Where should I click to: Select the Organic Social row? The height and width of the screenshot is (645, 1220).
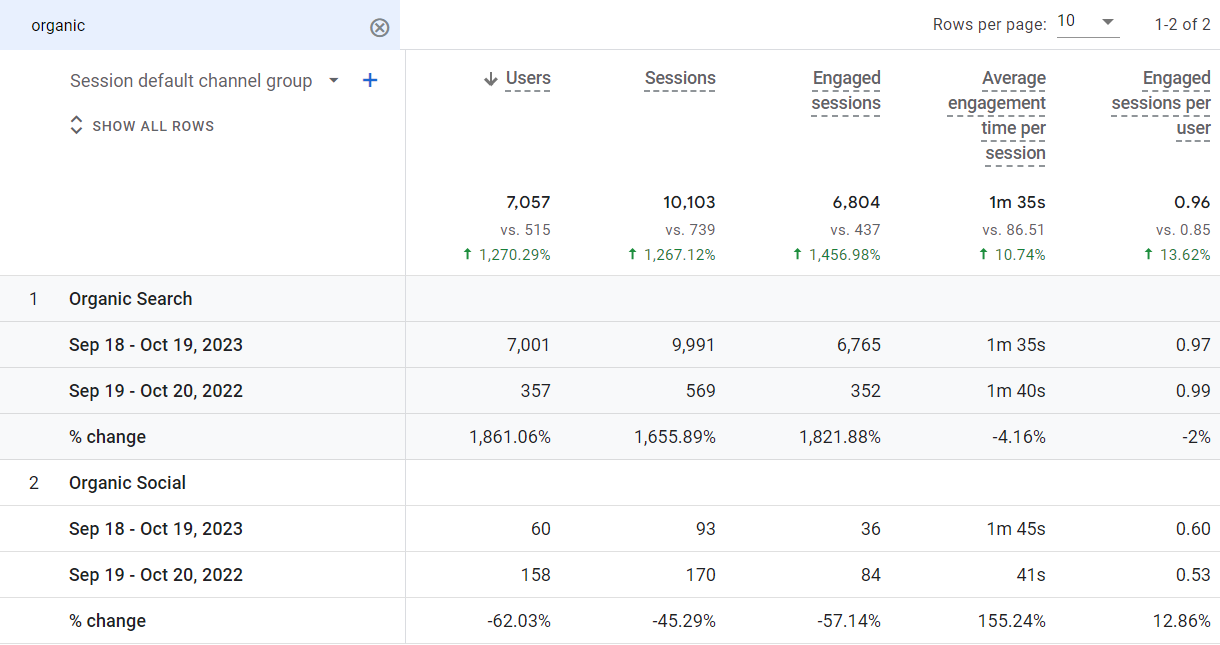127,483
